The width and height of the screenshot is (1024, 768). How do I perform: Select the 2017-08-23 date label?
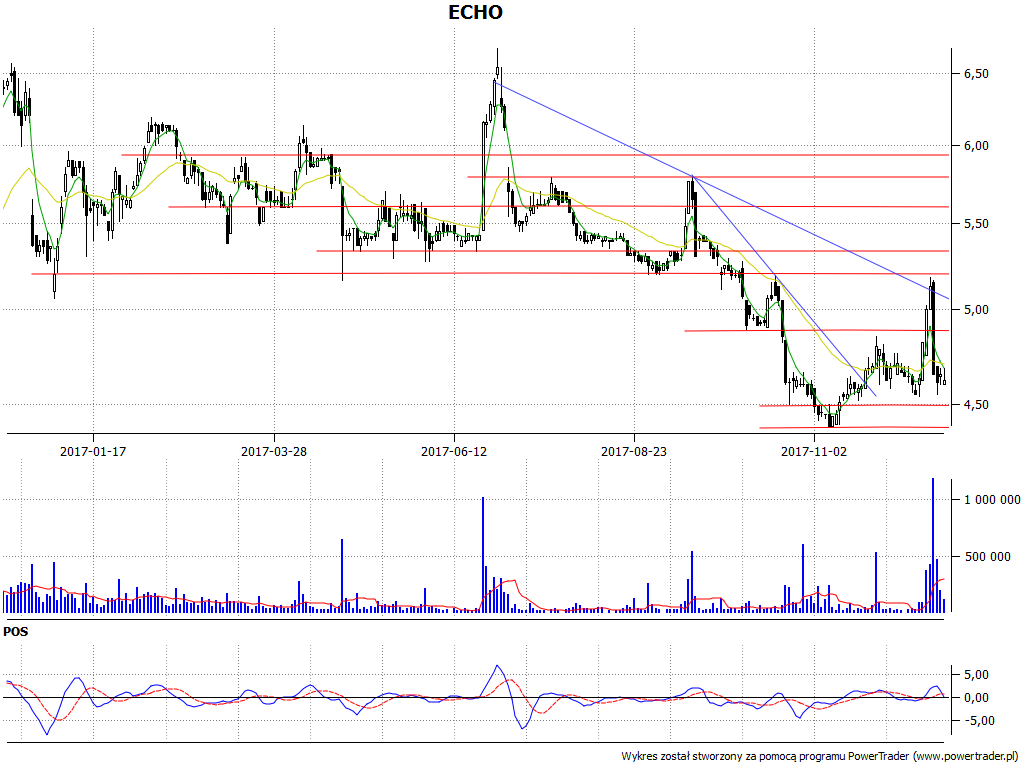coord(634,451)
